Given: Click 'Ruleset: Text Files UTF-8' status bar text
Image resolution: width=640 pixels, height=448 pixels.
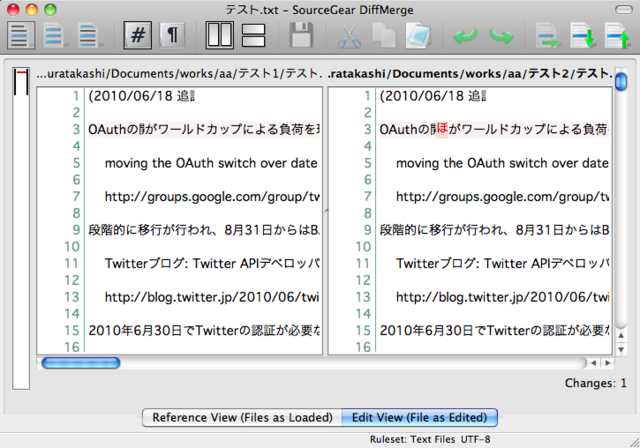Looking at the screenshot, I should 430,439.
